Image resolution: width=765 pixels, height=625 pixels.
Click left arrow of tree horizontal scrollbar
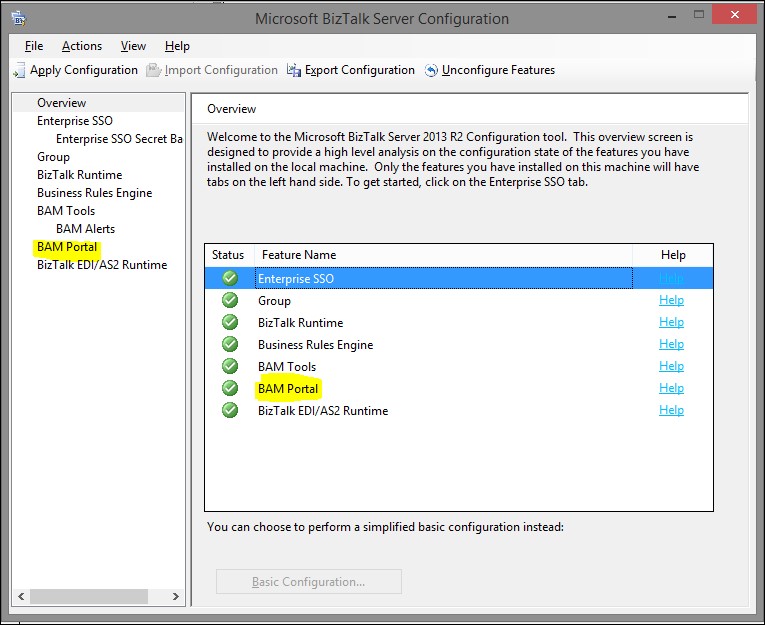[x=21, y=596]
